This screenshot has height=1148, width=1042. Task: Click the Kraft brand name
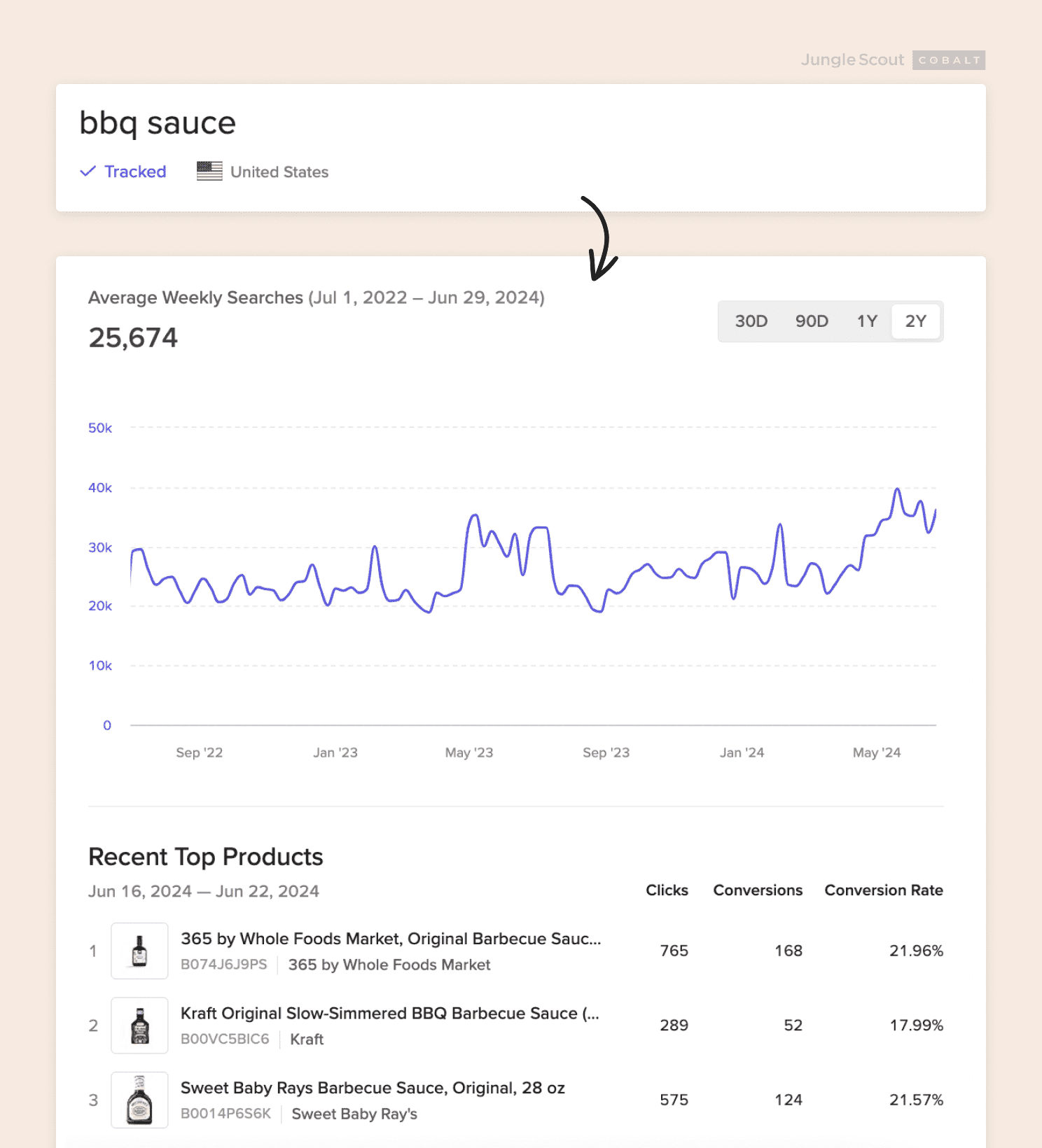(x=307, y=1039)
